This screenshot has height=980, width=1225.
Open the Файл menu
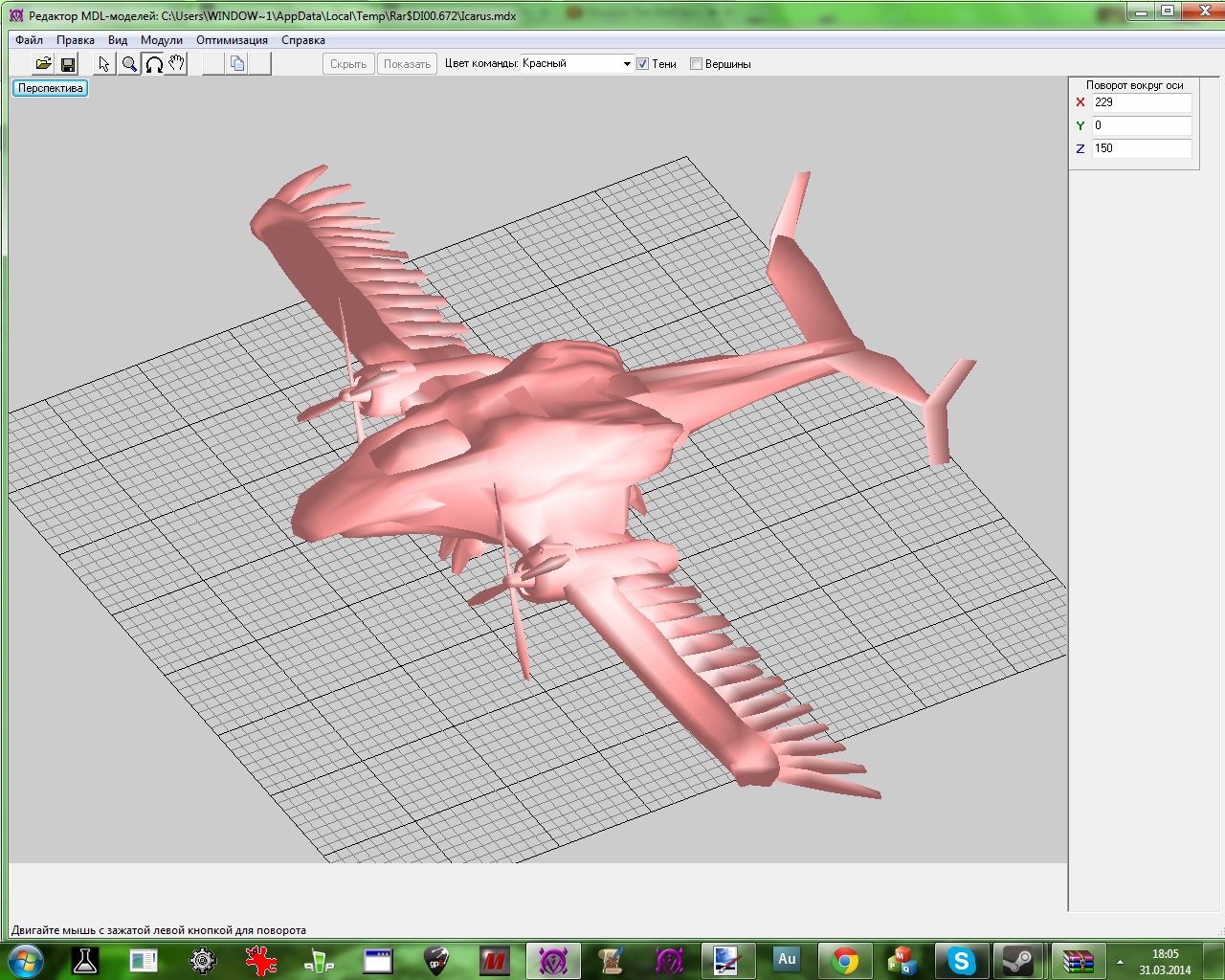[29, 40]
